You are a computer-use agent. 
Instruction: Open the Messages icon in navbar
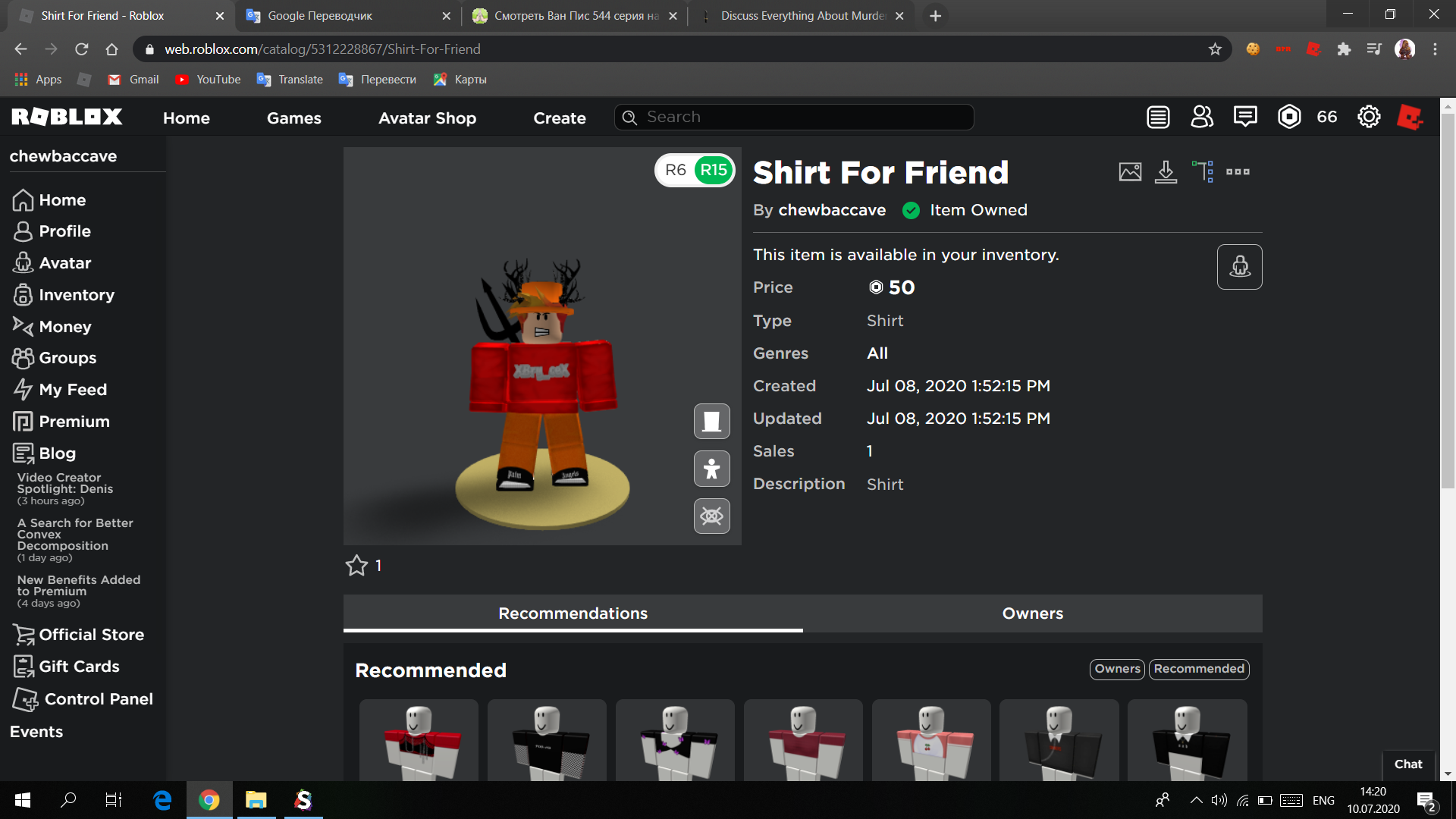[x=1245, y=117]
